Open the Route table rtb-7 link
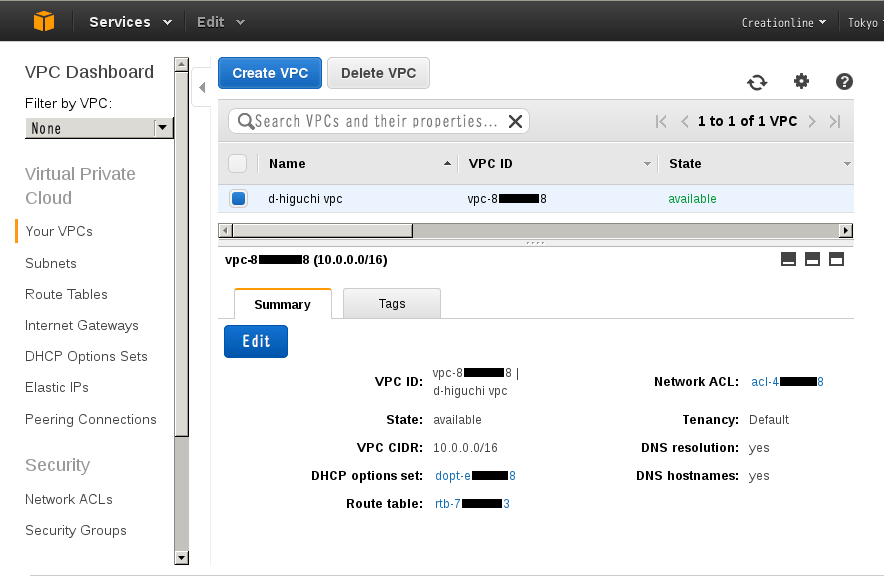This screenshot has width=884, height=576. [x=472, y=504]
